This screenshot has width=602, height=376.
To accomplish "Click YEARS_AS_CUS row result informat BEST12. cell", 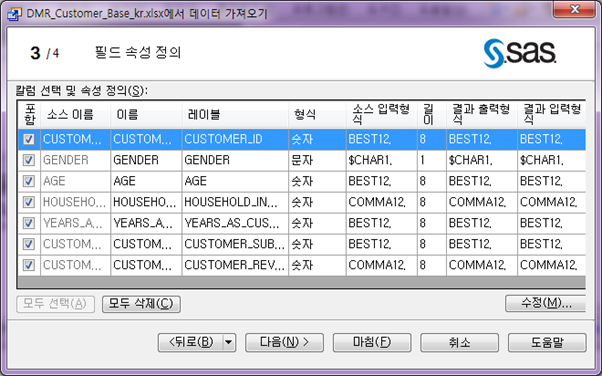I will tap(551, 223).
